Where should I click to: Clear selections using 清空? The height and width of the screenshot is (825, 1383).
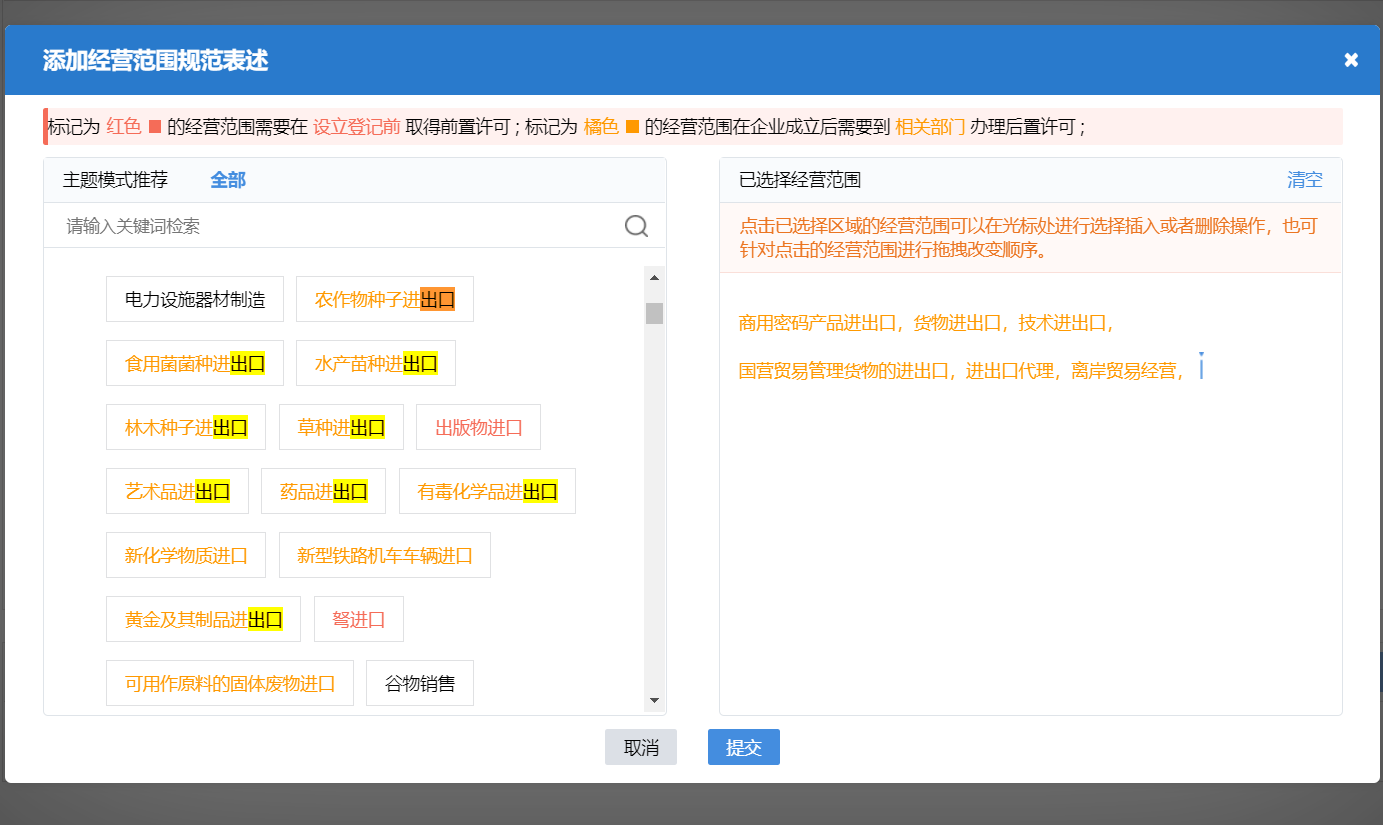coord(1304,179)
